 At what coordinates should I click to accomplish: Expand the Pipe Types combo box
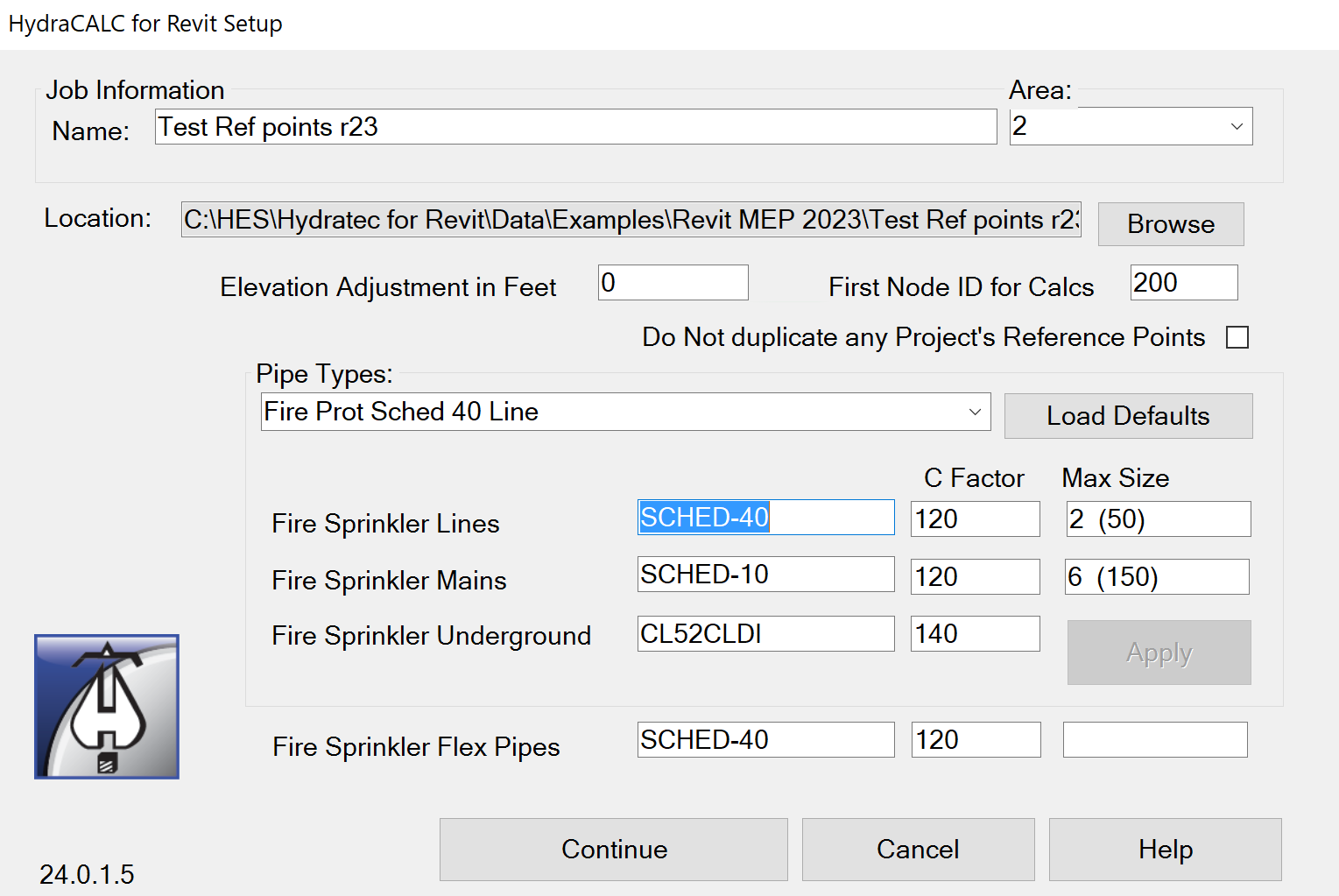pos(625,412)
